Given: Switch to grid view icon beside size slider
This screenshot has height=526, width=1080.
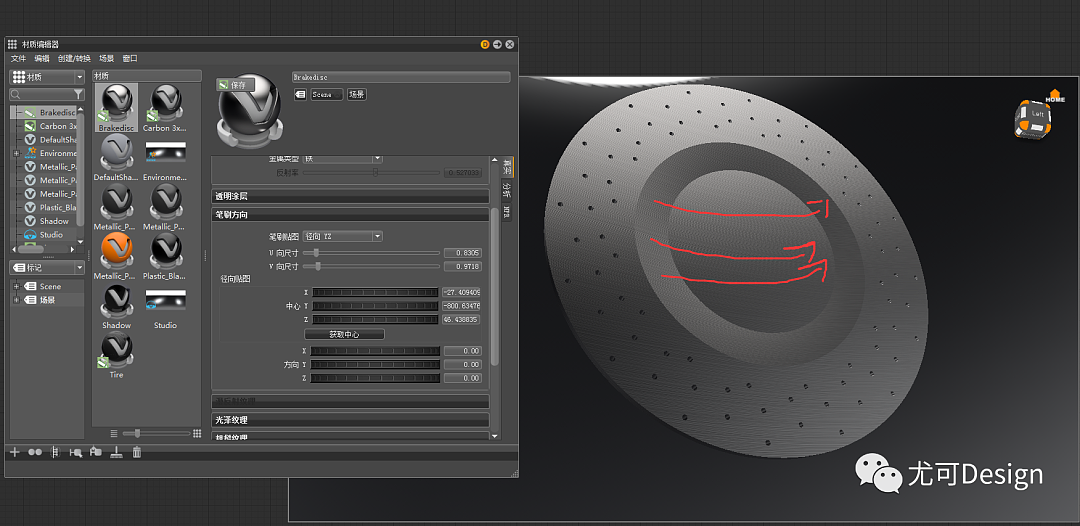Looking at the screenshot, I should click(196, 433).
